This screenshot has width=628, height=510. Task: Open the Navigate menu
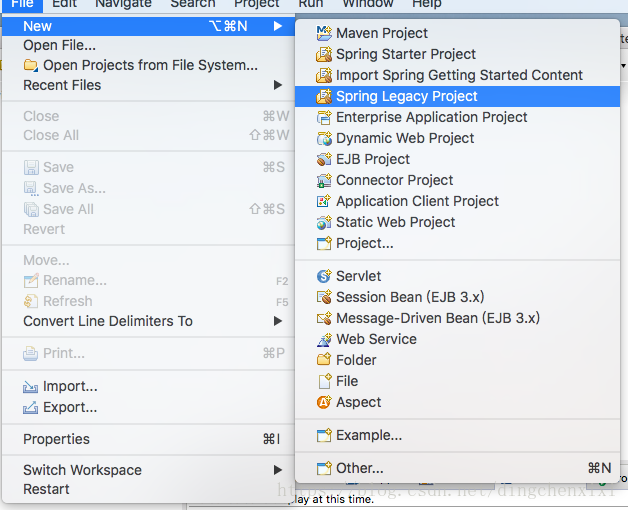123,4
